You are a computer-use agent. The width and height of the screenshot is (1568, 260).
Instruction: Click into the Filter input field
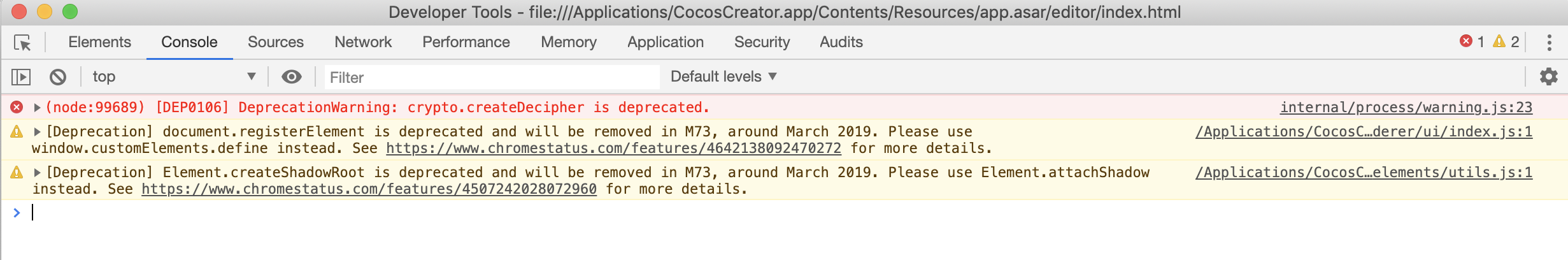tap(492, 77)
